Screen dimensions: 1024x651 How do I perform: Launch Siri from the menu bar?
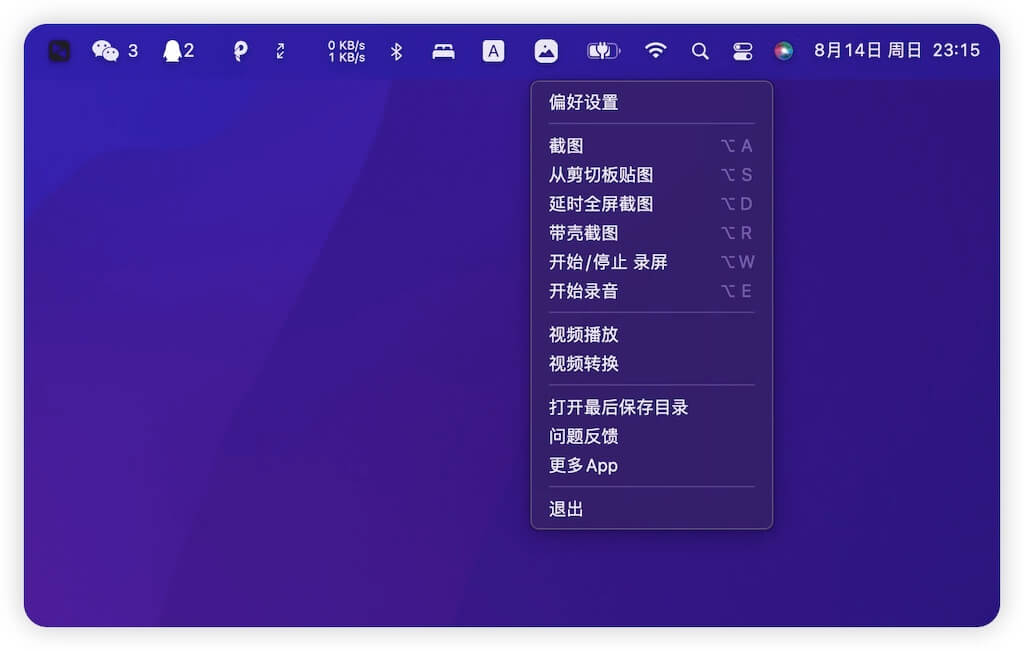point(784,51)
